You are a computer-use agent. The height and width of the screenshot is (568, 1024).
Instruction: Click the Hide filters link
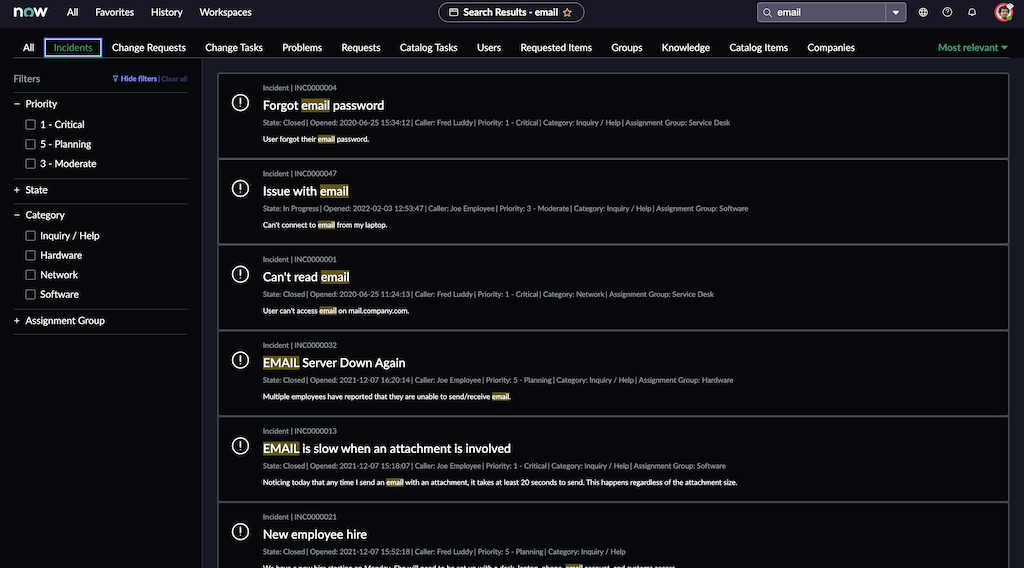(135, 79)
